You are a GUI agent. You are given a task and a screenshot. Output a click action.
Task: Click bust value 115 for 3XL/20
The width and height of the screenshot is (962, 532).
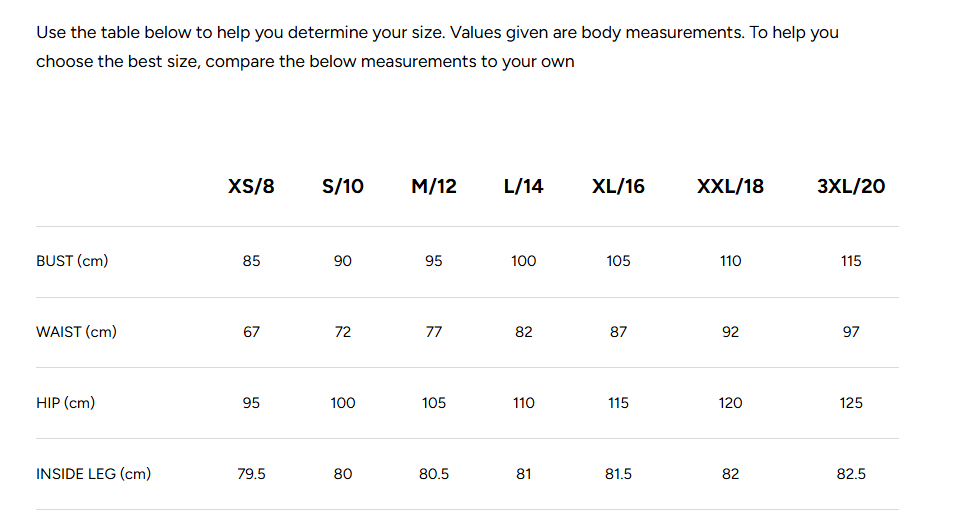point(851,261)
